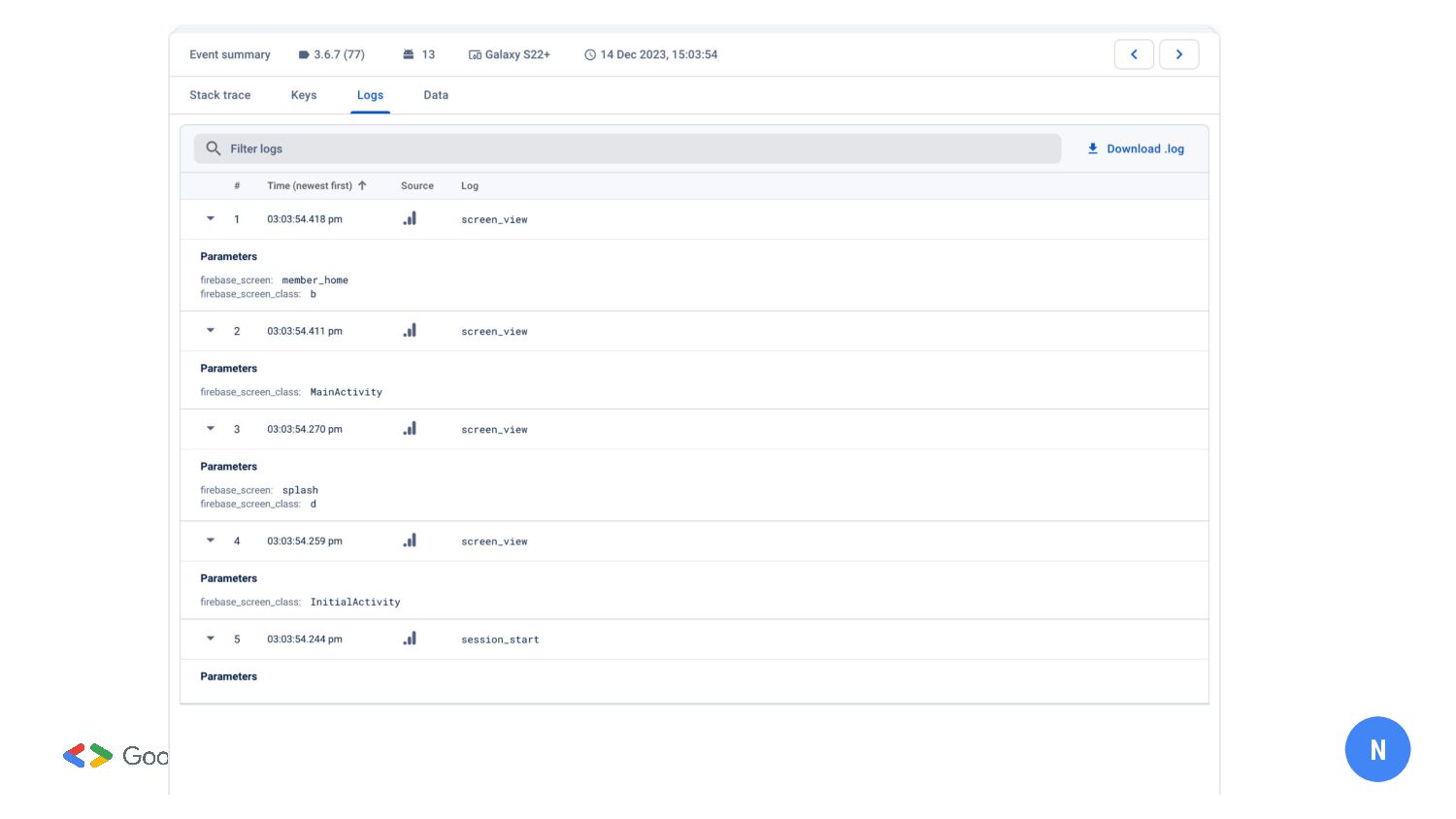Click the Parameters heading under session_start
The width and height of the screenshot is (1456, 819).
tap(228, 676)
